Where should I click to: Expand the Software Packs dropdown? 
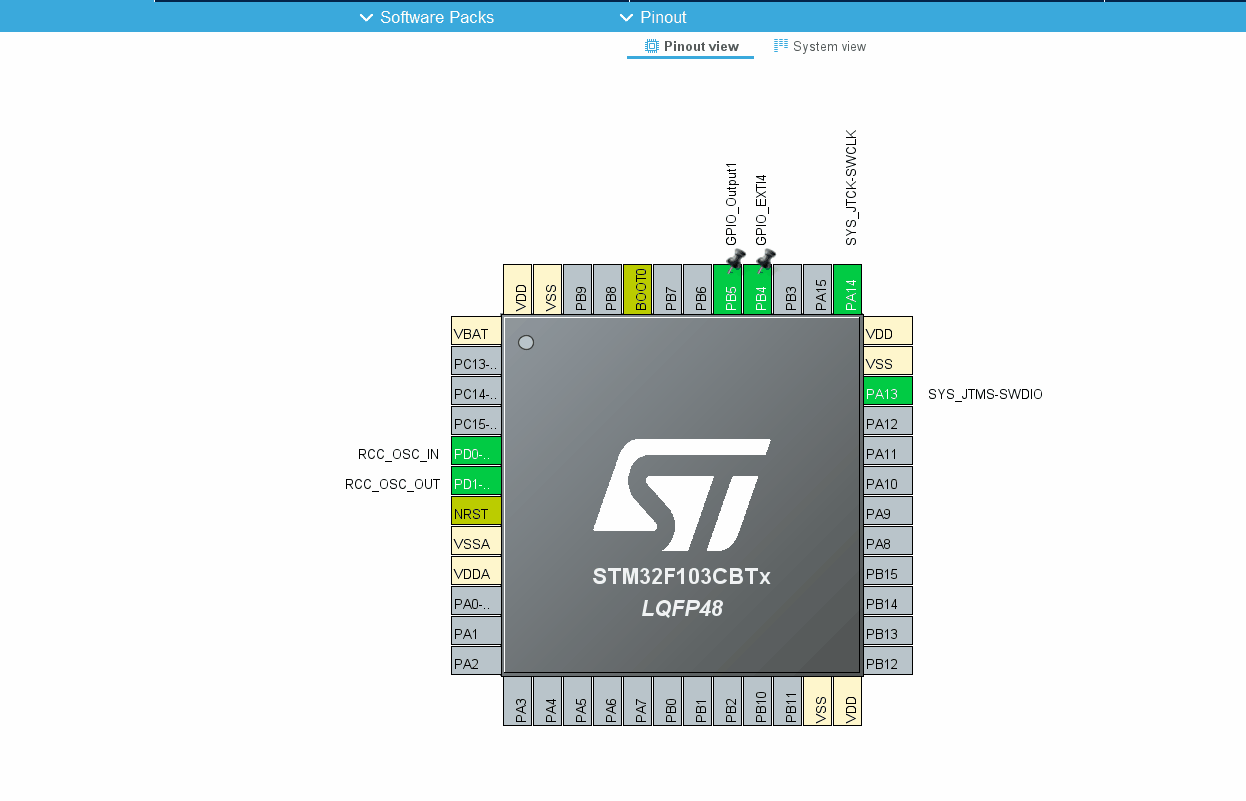click(426, 17)
